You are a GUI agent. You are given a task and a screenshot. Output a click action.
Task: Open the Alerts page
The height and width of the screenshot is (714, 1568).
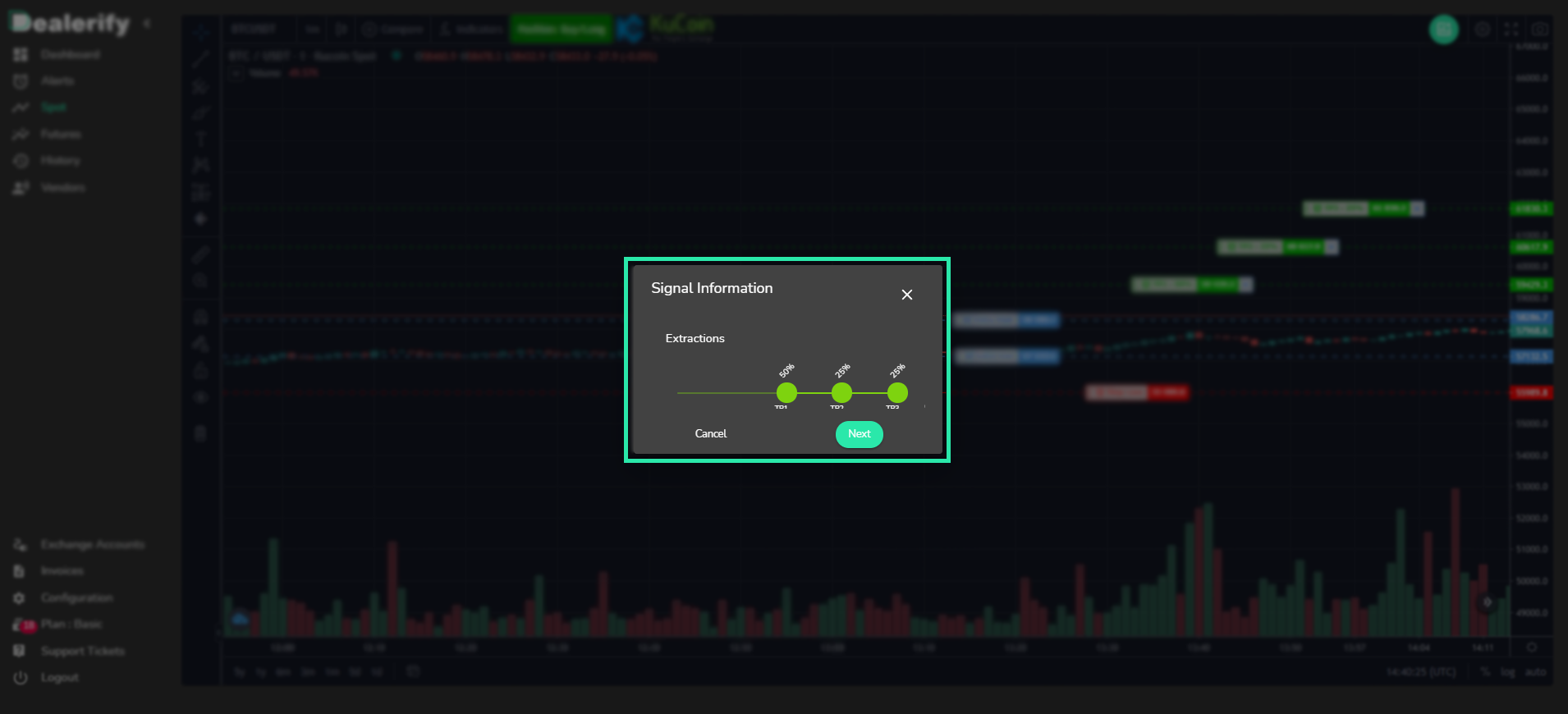(57, 80)
